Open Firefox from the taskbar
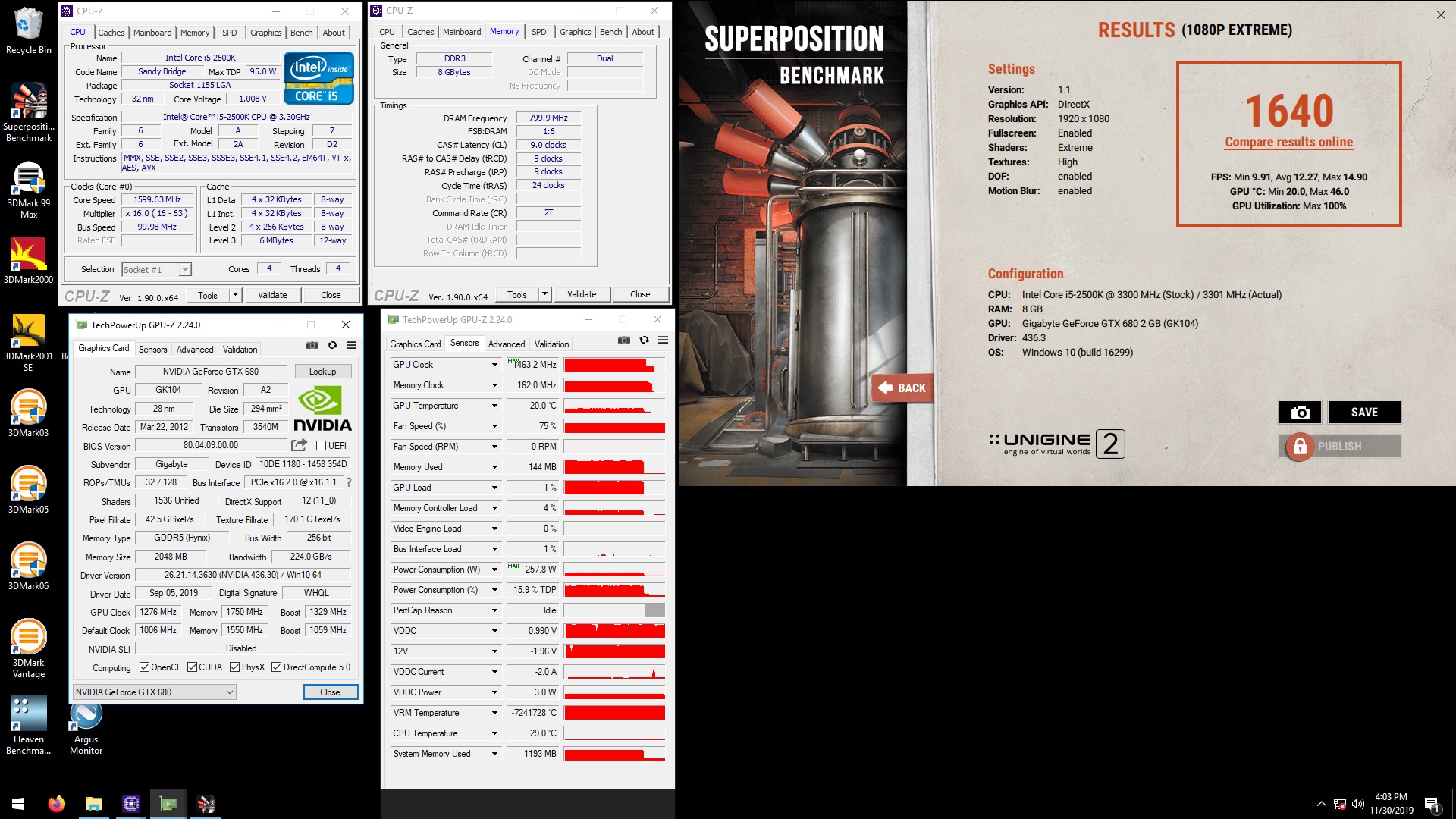 pyautogui.click(x=56, y=804)
